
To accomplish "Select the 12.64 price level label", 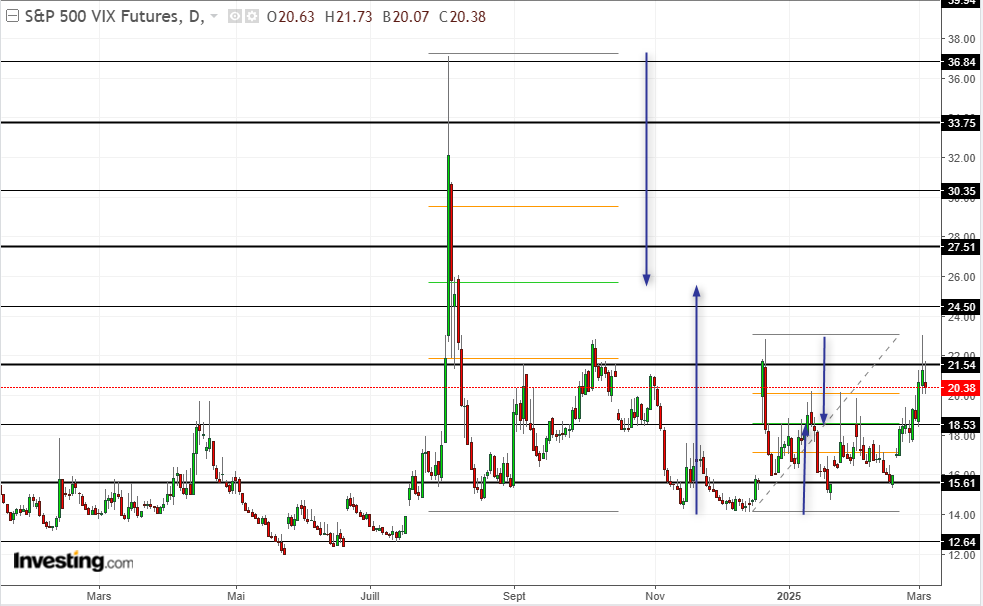I will [961, 541].
